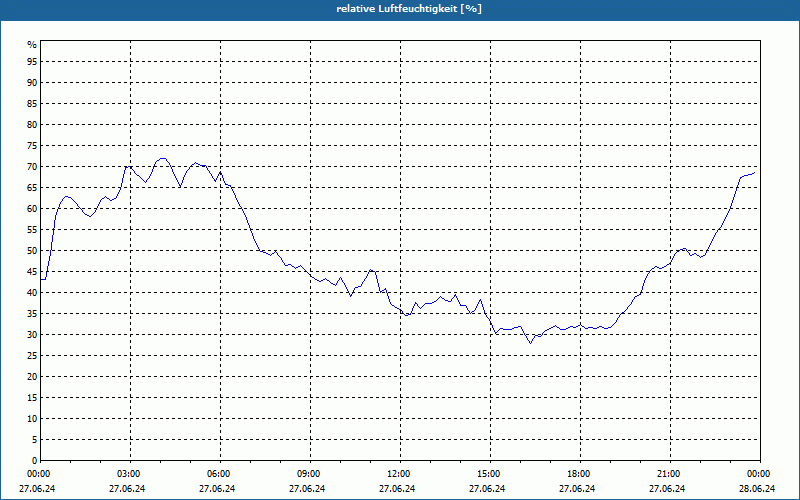Click the y-axis value '30'
This screenshot has width=800, height=500.
32,335
